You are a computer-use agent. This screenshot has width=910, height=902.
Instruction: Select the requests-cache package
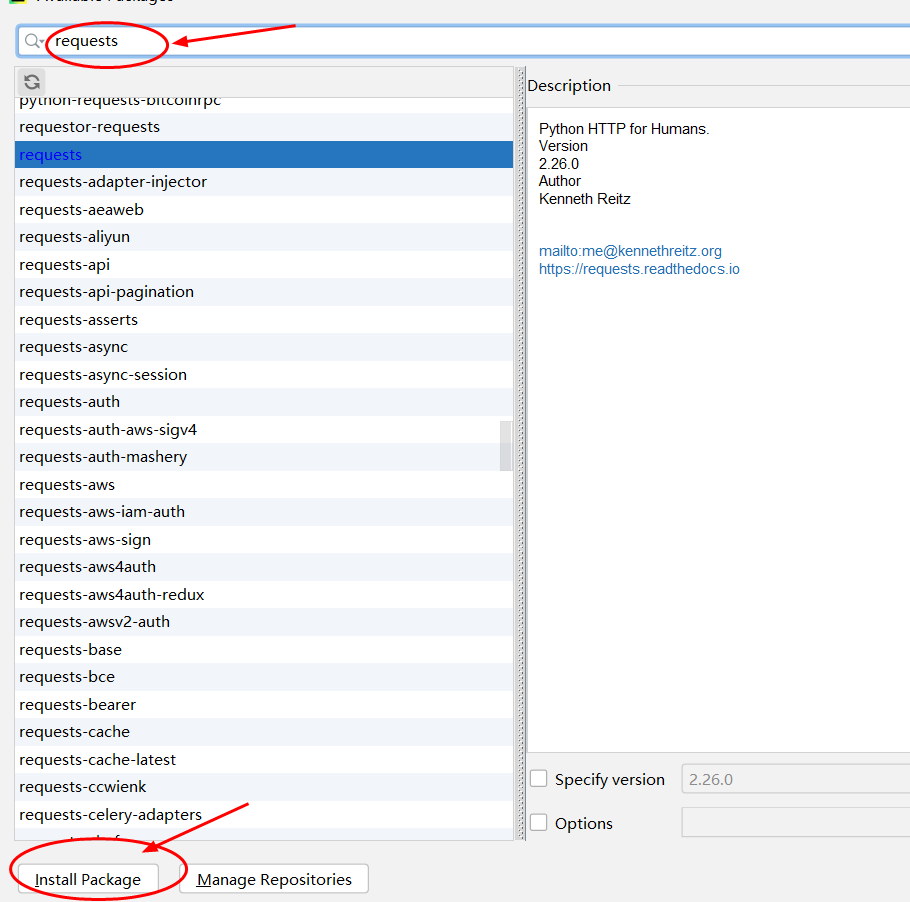263,732
